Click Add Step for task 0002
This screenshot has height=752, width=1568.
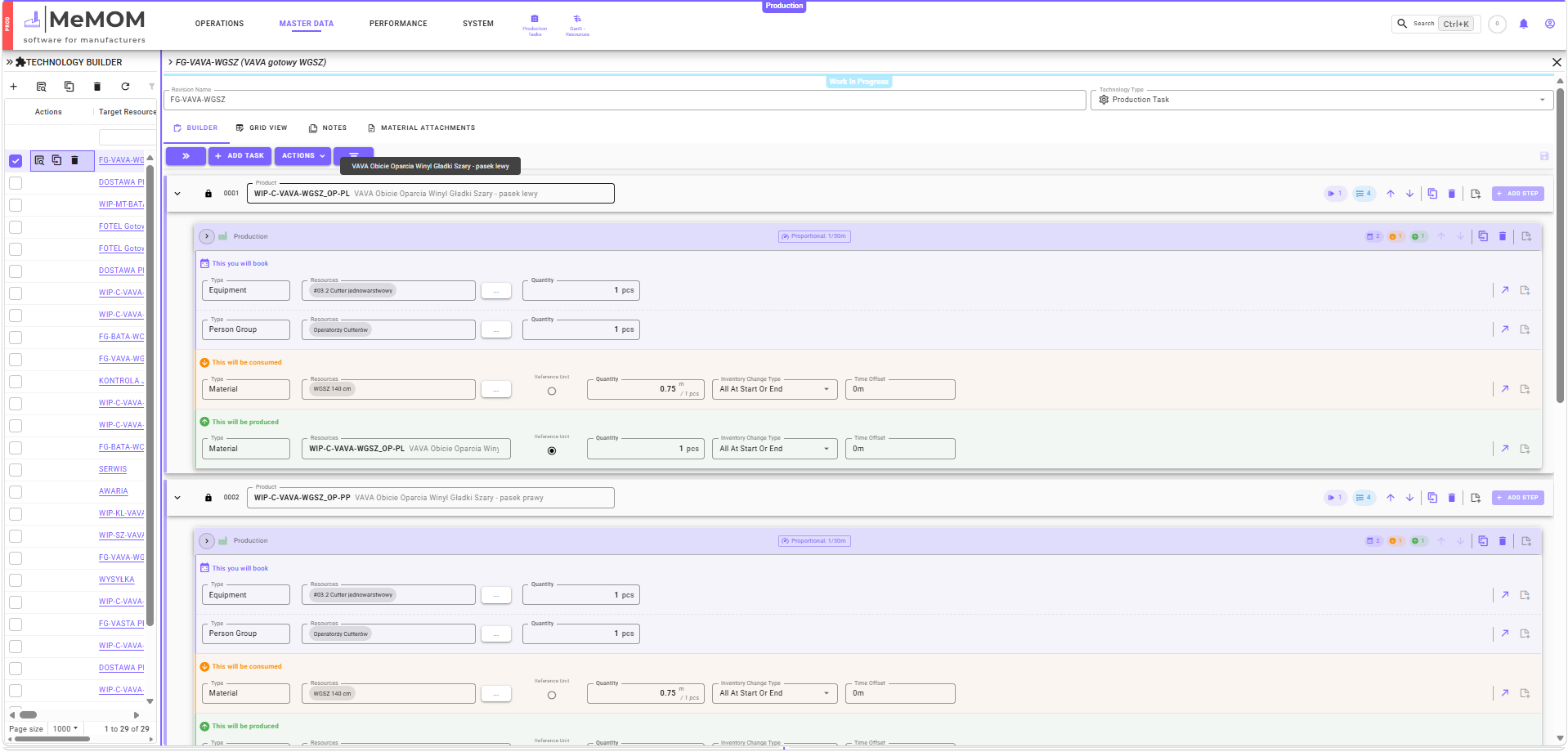point(1517,498)
